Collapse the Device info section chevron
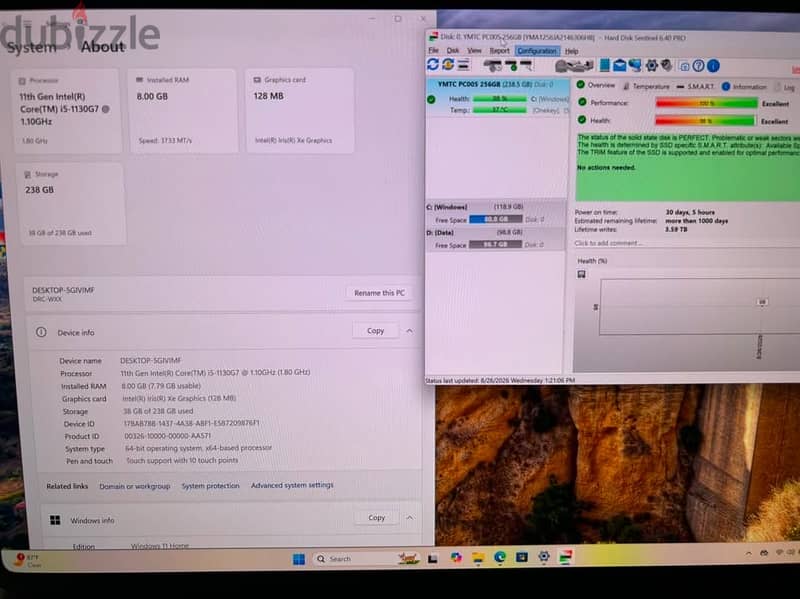The width and height of the screenshot is (800, 599). [409, 331]
